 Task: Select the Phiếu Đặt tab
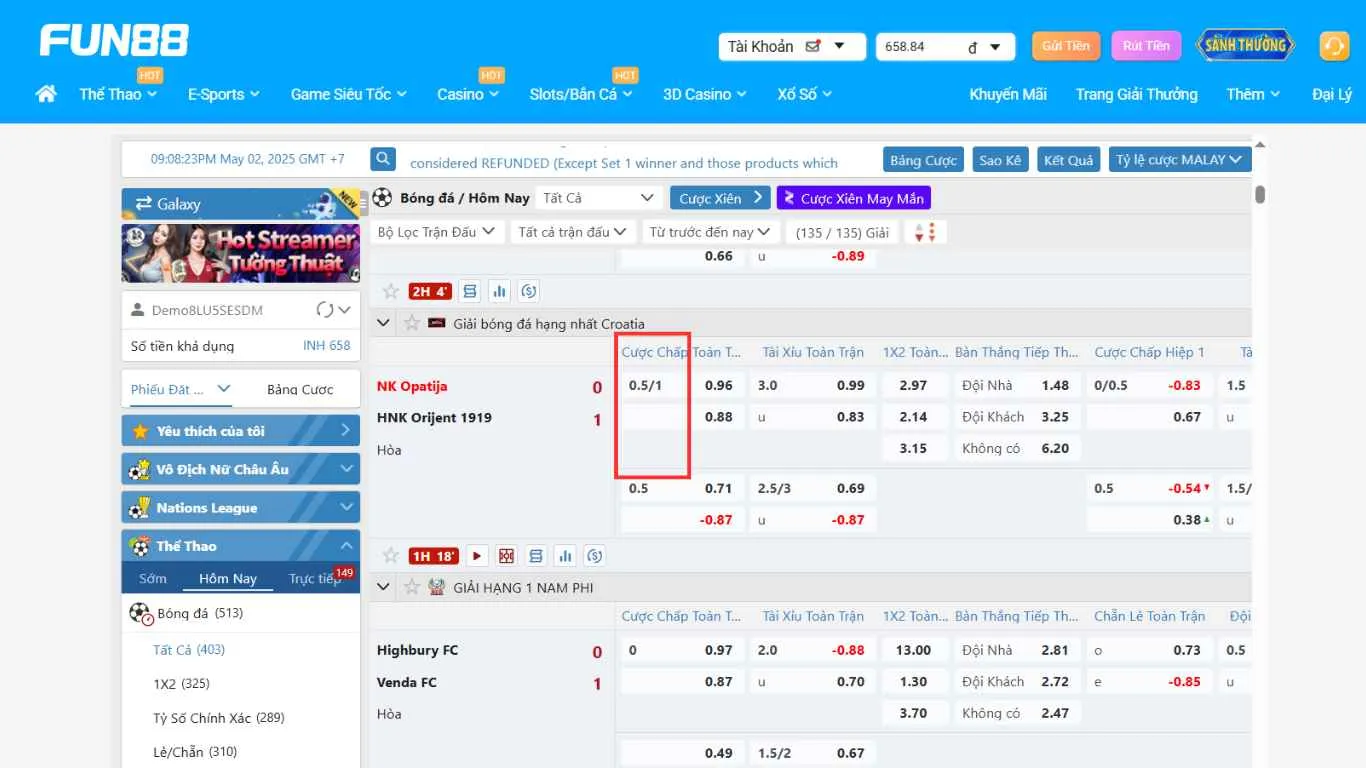(x=181, y=389)
